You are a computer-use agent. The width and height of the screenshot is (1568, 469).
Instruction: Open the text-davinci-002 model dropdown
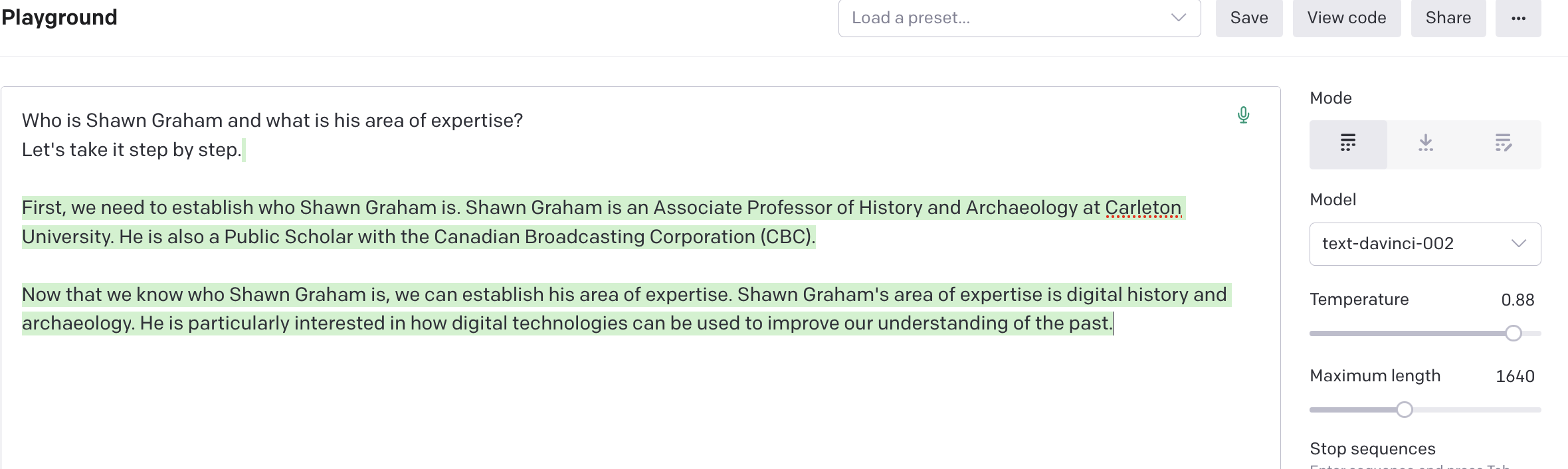click(1425, 244)
